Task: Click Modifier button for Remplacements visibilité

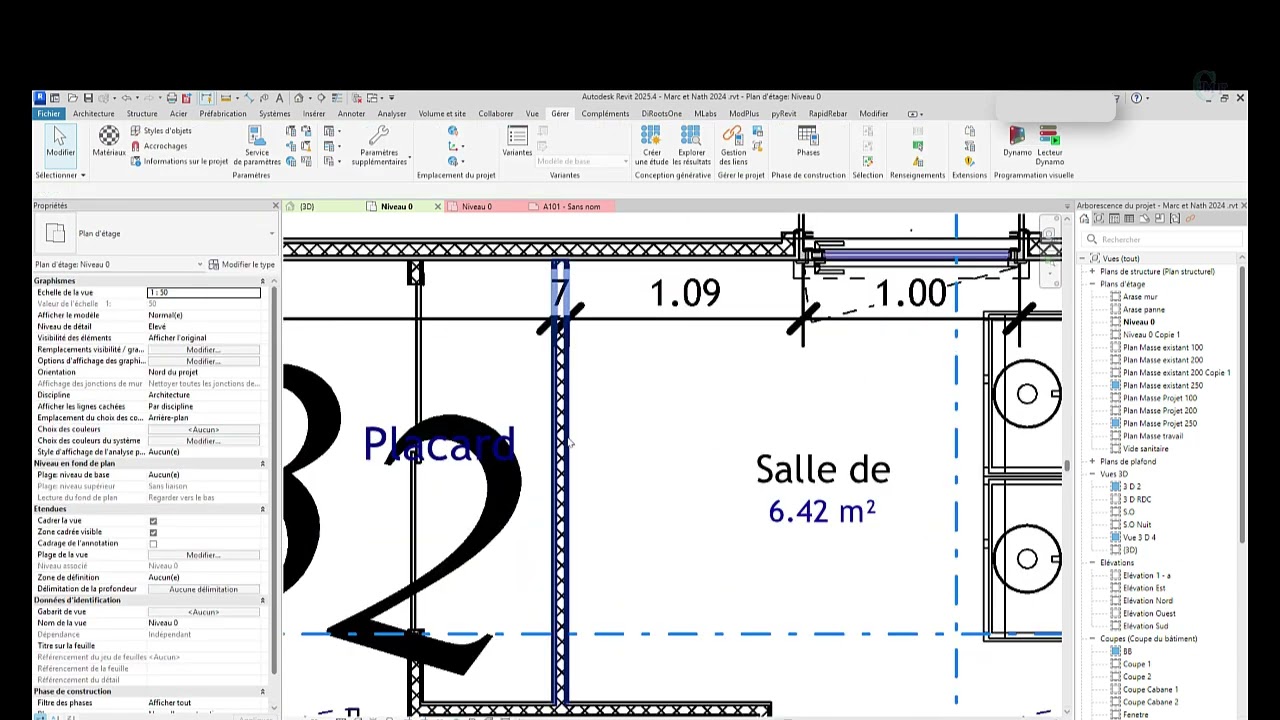Action: 204,350
